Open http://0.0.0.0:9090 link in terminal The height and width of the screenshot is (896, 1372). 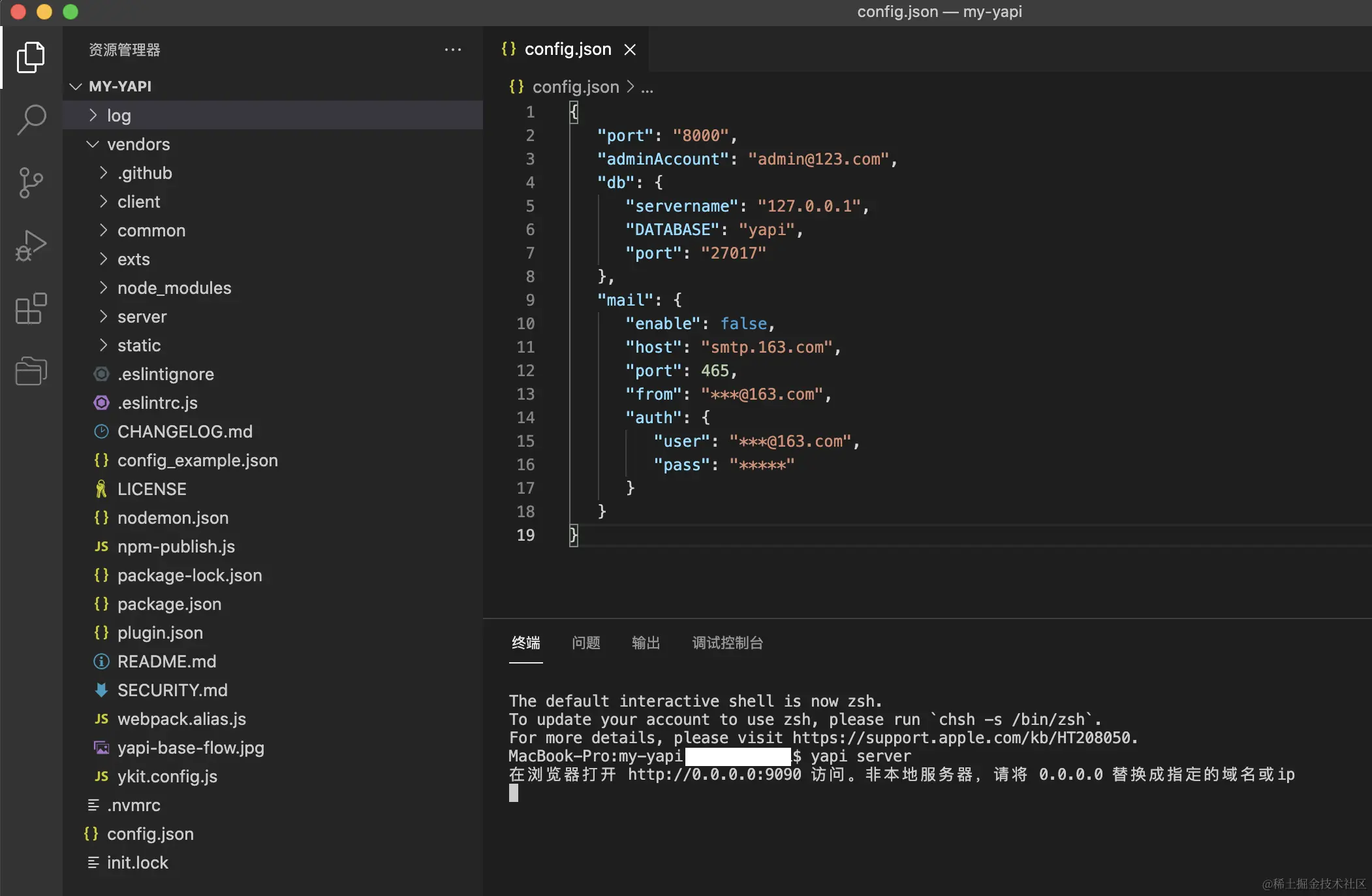pyautogui.click(x=714, y=775)
